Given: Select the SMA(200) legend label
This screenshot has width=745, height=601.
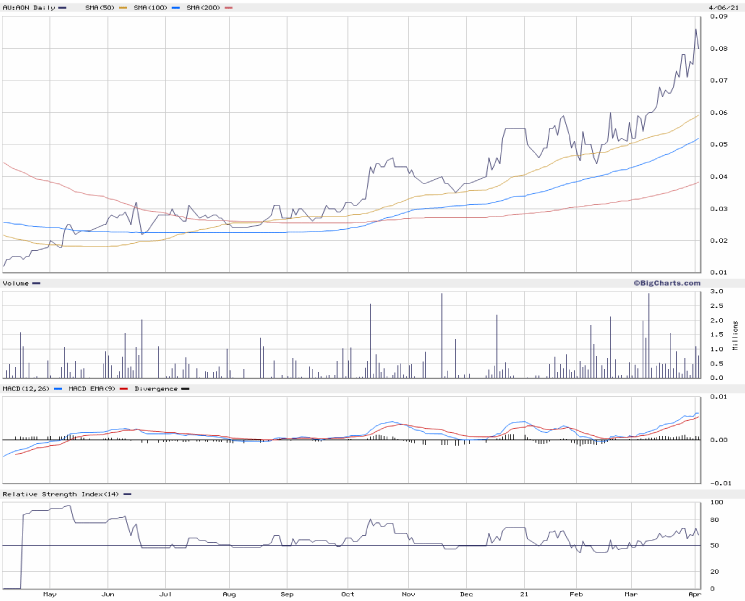Looking at the screenshot, I should tap(203, 7).
